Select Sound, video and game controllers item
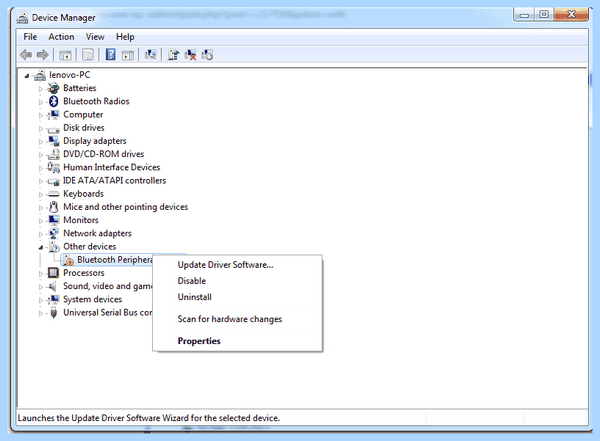 (108, 286)
